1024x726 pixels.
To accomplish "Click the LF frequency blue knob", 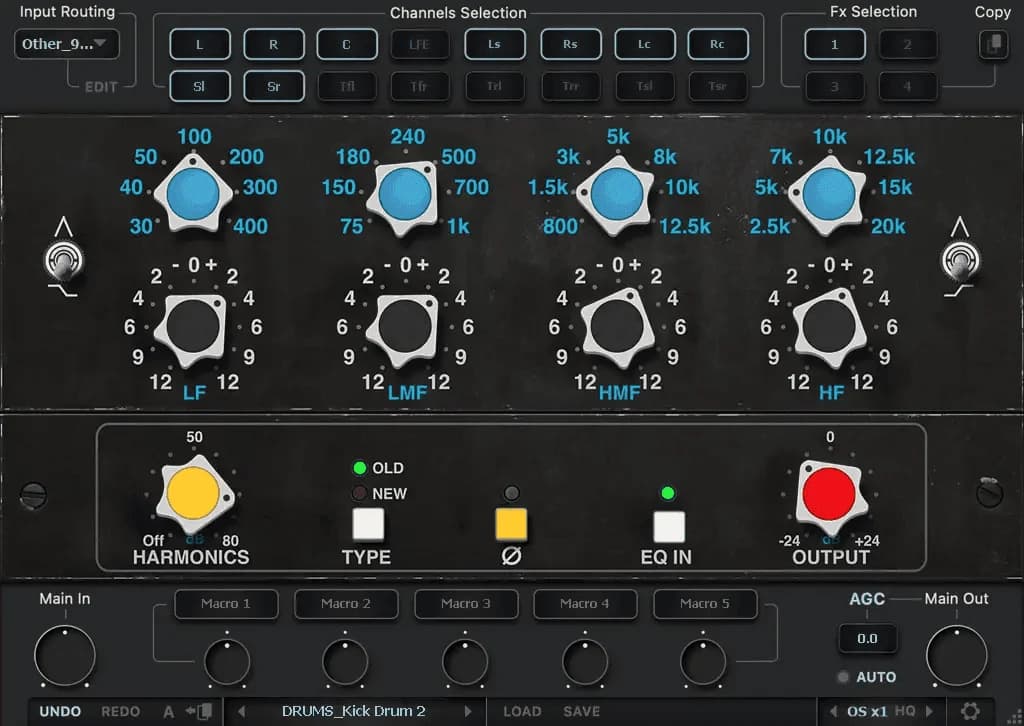I will pos(193,189).
